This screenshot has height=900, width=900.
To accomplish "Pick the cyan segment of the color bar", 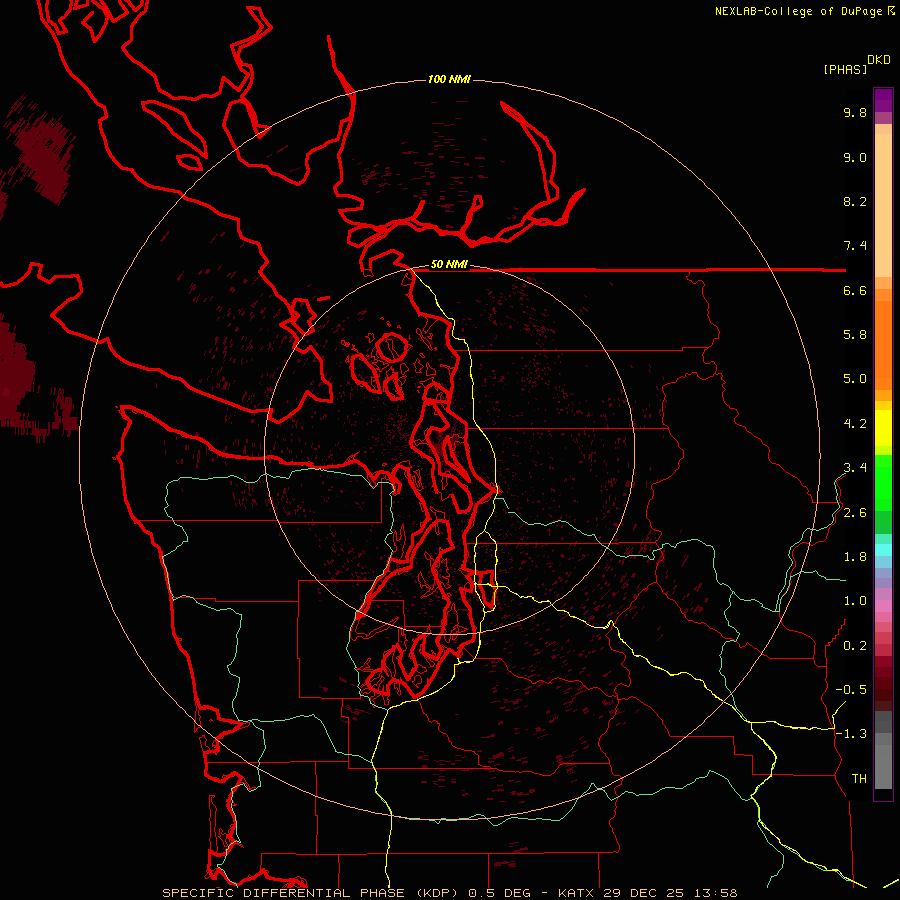I will pyautogui.click(x=883, y=550).
